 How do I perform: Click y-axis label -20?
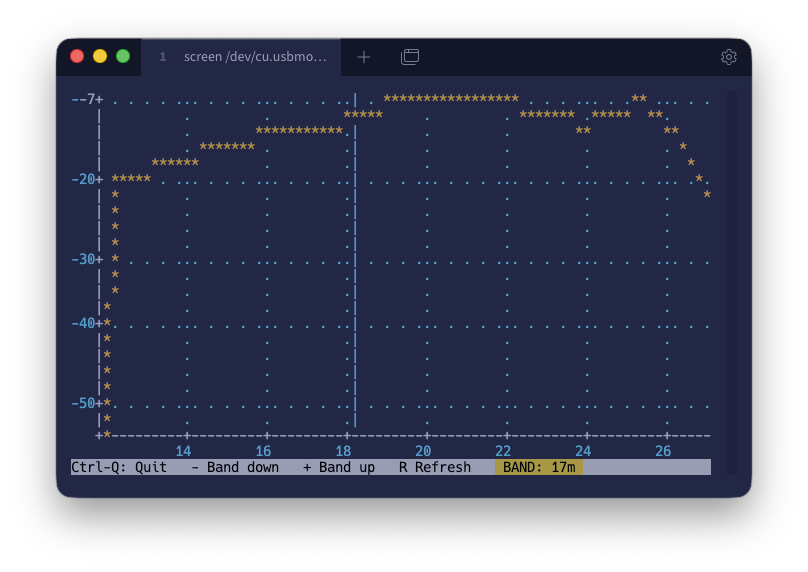(83, 179)
